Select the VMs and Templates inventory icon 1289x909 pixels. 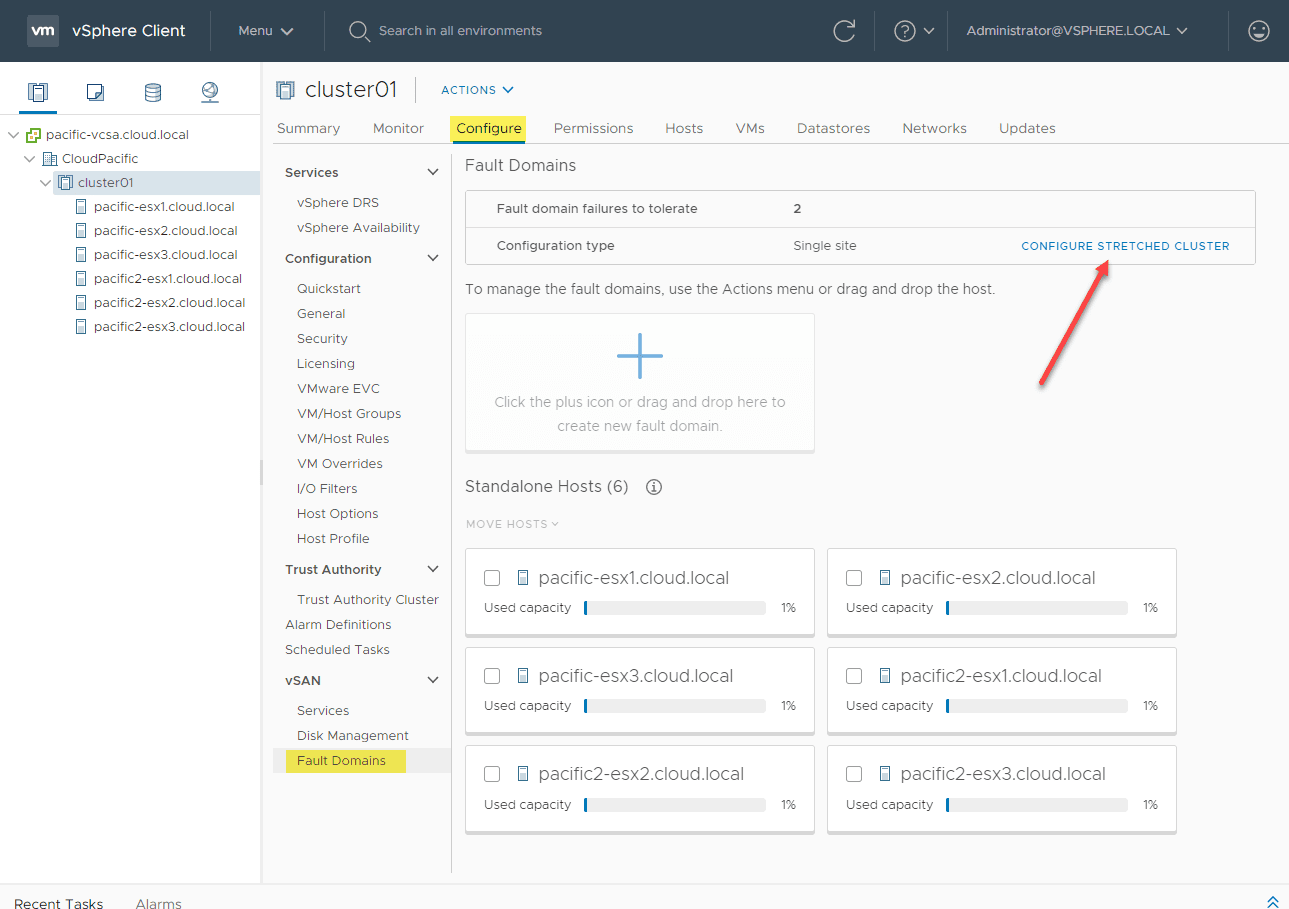click(x=94, y=91)
